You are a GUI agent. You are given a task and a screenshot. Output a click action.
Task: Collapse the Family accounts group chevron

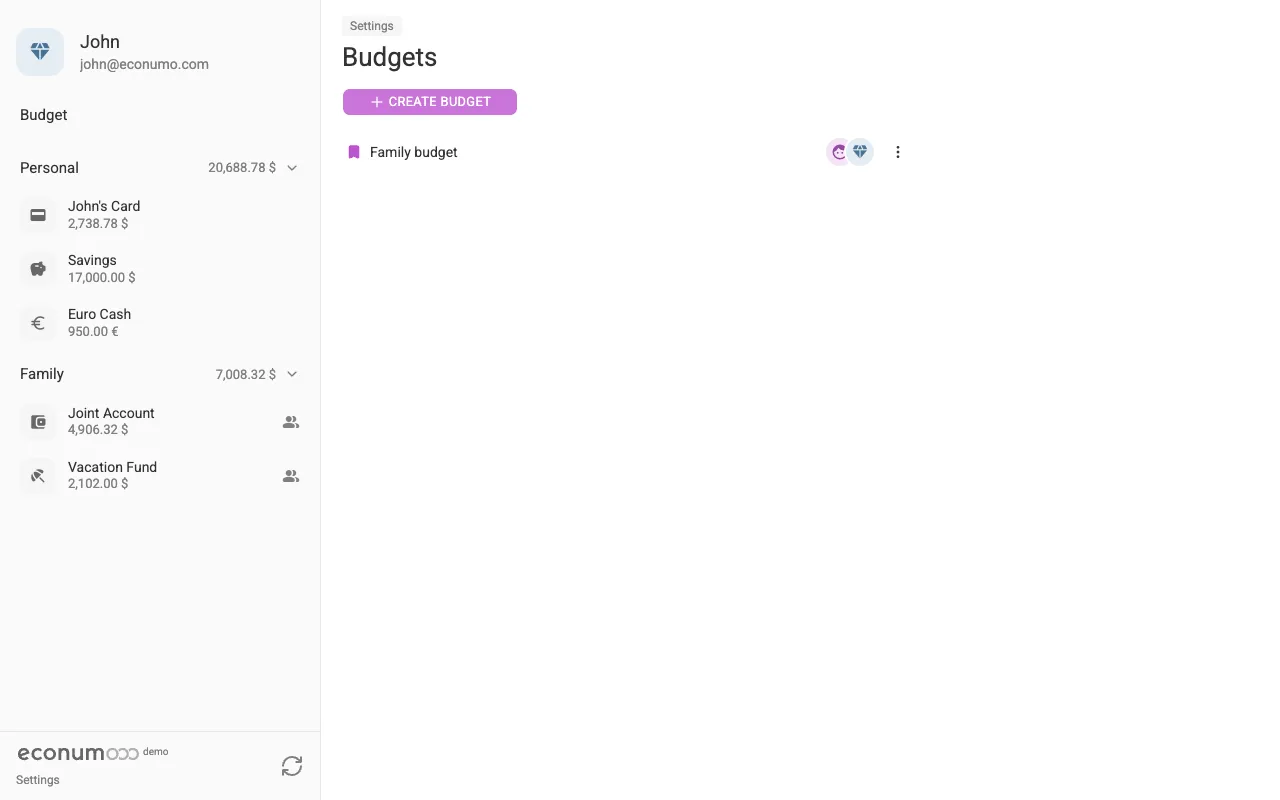pos(292,374)
